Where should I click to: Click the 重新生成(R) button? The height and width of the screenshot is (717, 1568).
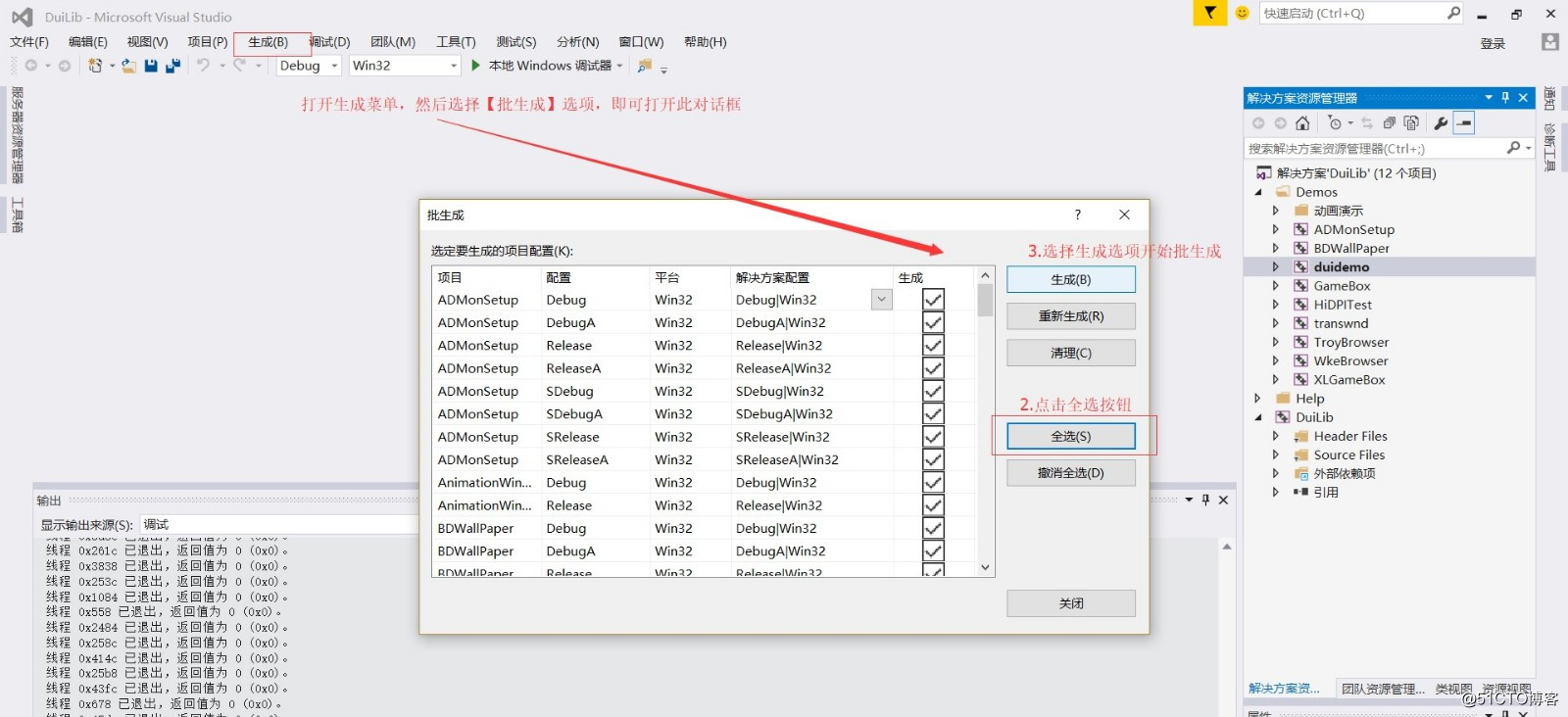pos(1071,316)
